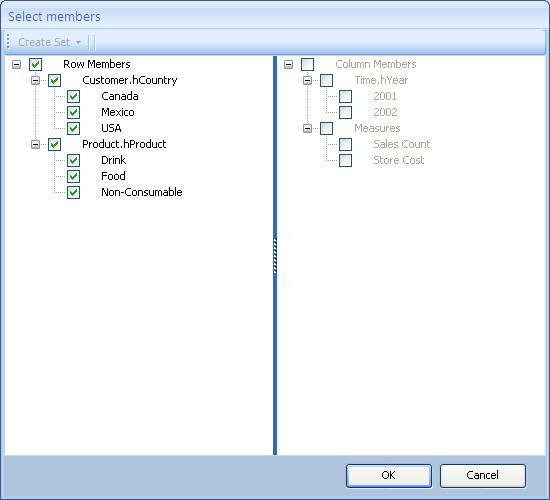Check the Column Members checkbox
Image resolution: width=550 pixels, height=500 pixels.
[308, 64]
